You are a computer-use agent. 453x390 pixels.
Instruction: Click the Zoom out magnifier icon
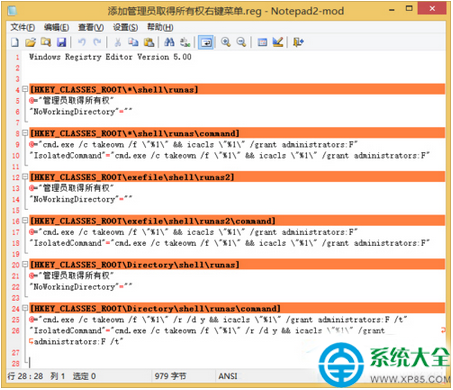tap(241, 42)
